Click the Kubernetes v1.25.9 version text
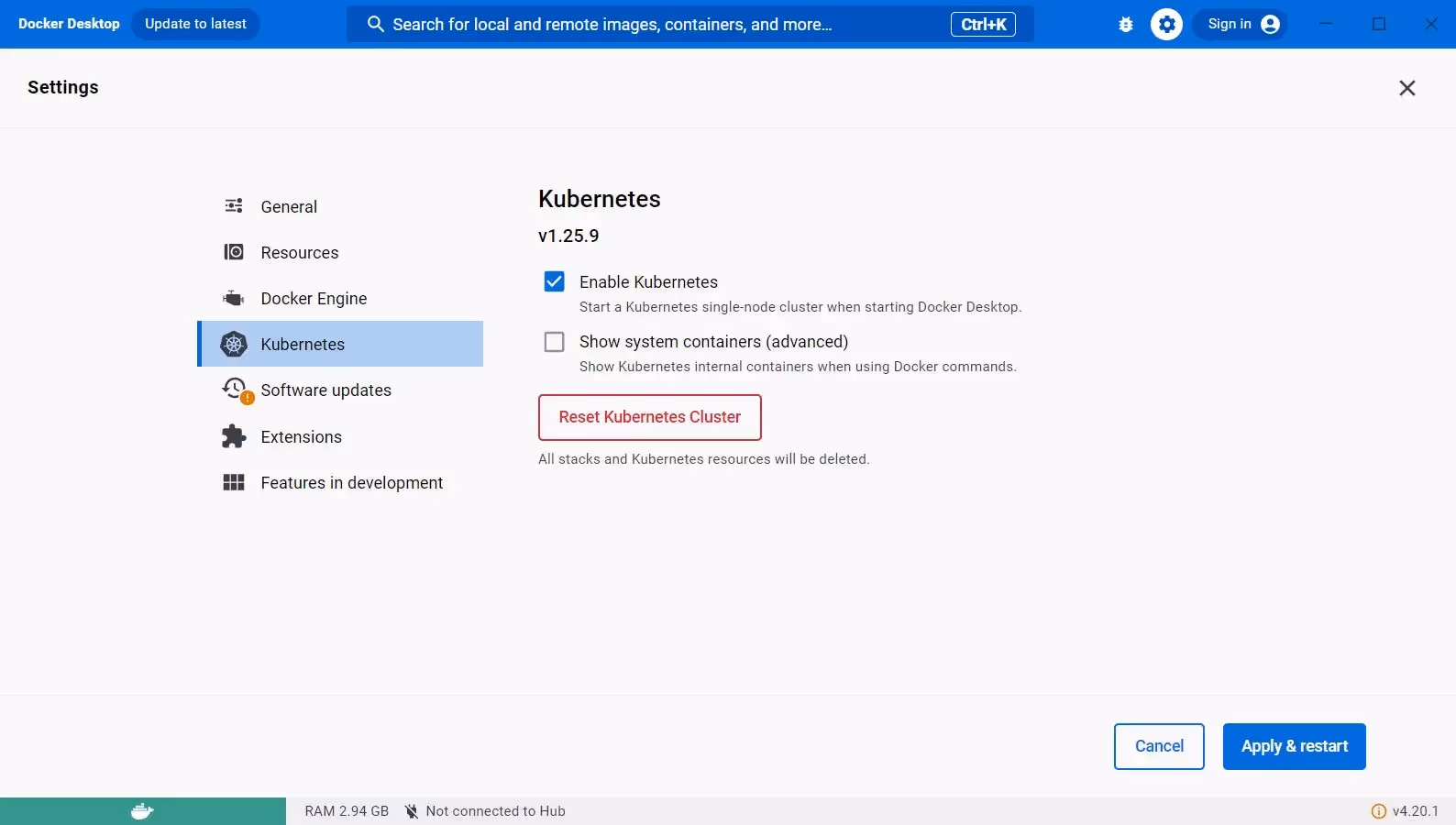This screenshot has width=1456, height=825. tap(568, 236)
